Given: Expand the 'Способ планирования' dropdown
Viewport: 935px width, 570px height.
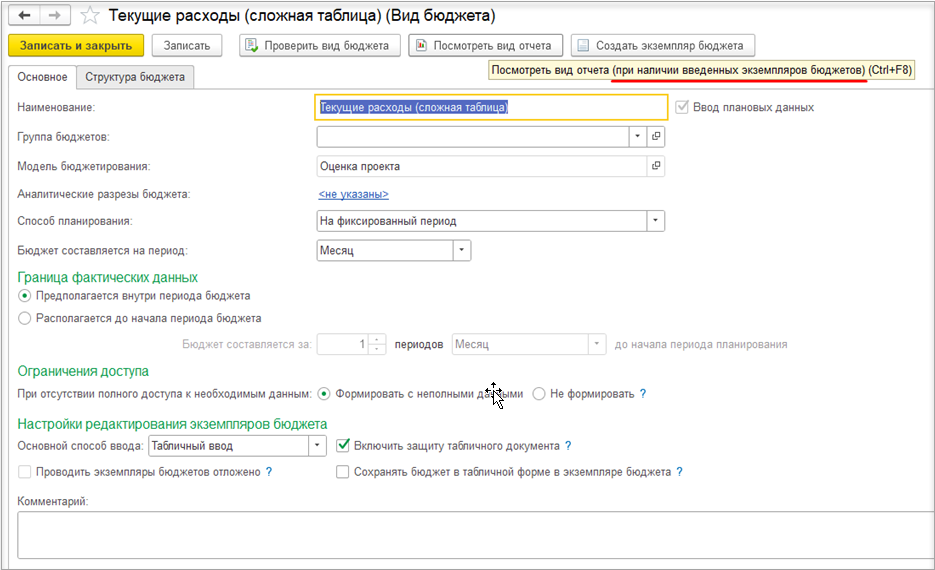Looking at the screenshot, I should (656, 221).
